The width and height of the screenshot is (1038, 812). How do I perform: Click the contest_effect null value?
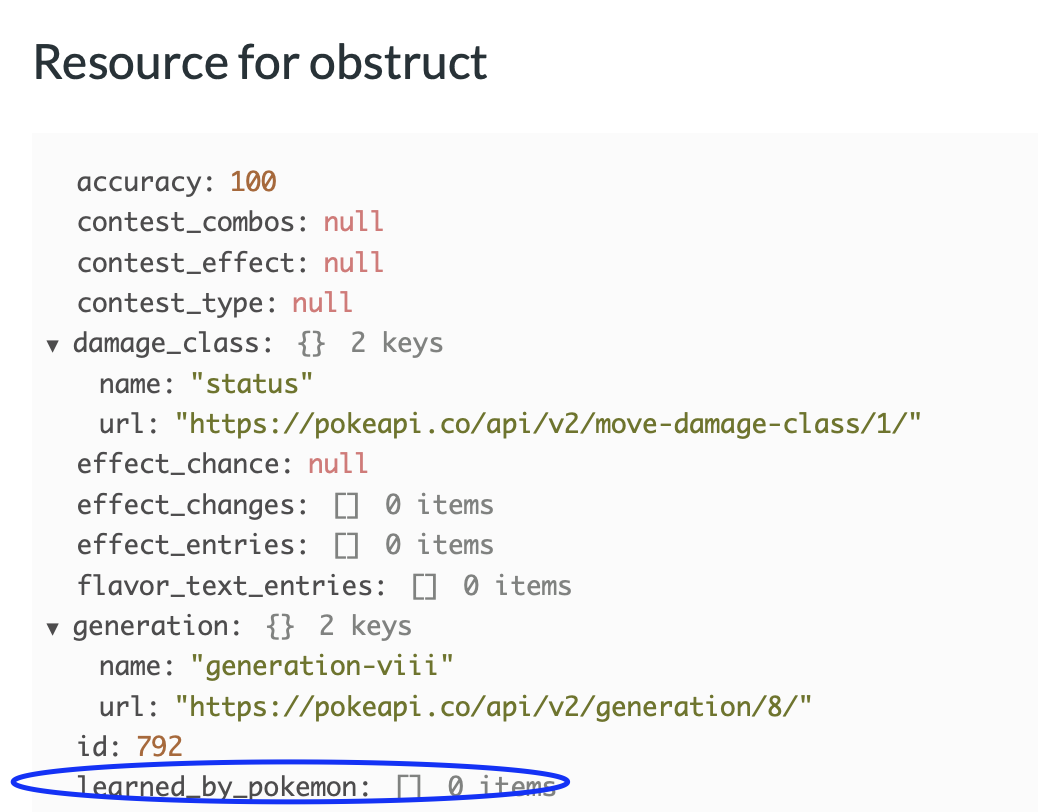354,263
